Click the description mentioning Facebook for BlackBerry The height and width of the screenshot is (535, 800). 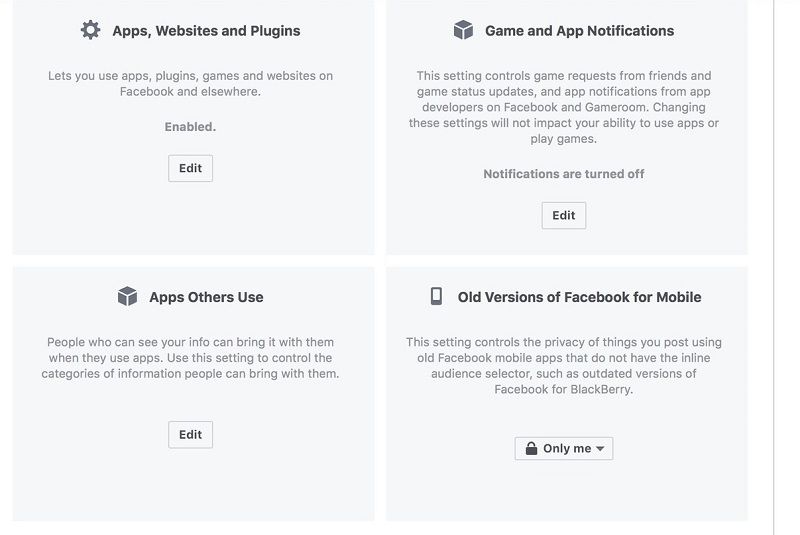[564, 365]
